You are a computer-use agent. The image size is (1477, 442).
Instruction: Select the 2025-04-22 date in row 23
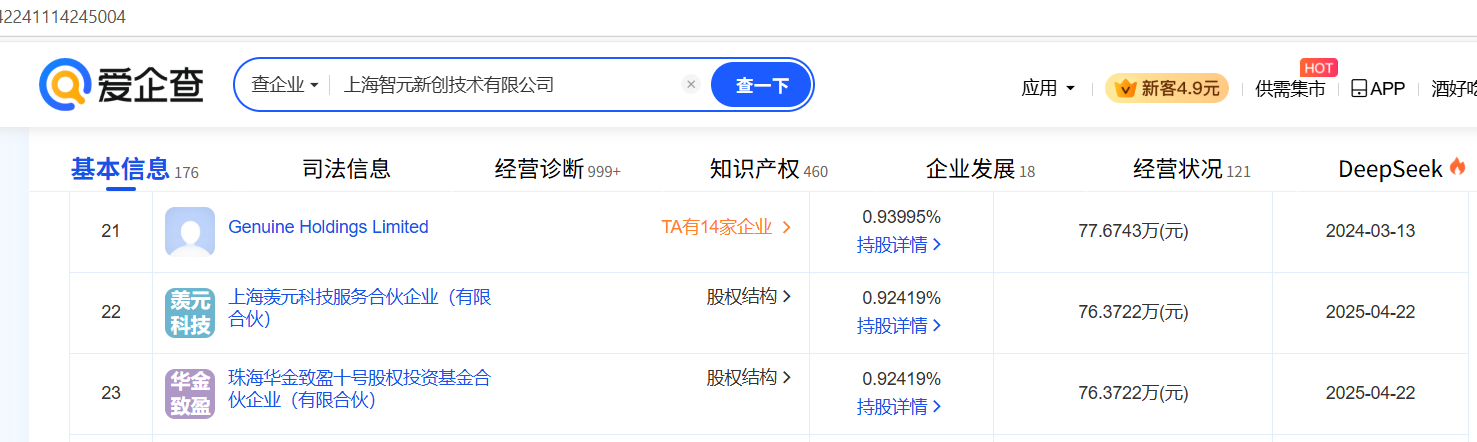(x=1370, y=393)
